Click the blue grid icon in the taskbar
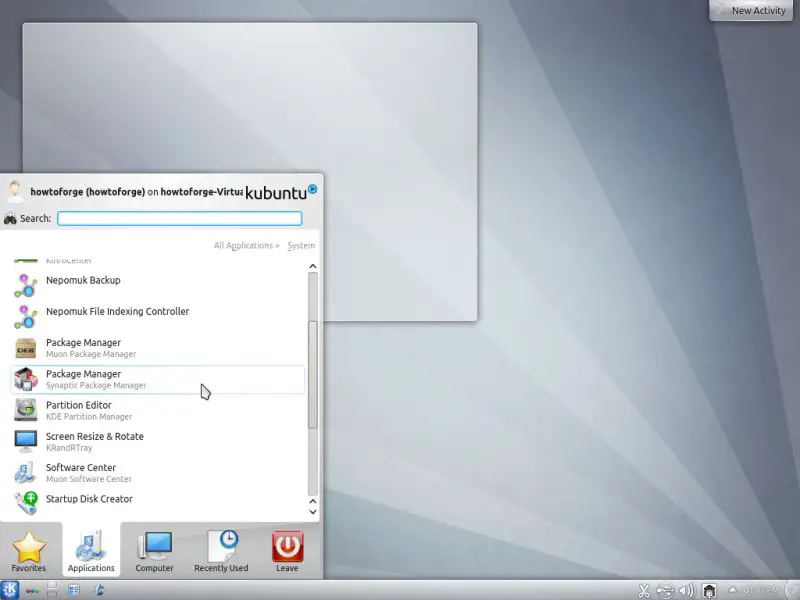This screenshot has width=800, height=600. pyautogui.click(x=74, y=590)
